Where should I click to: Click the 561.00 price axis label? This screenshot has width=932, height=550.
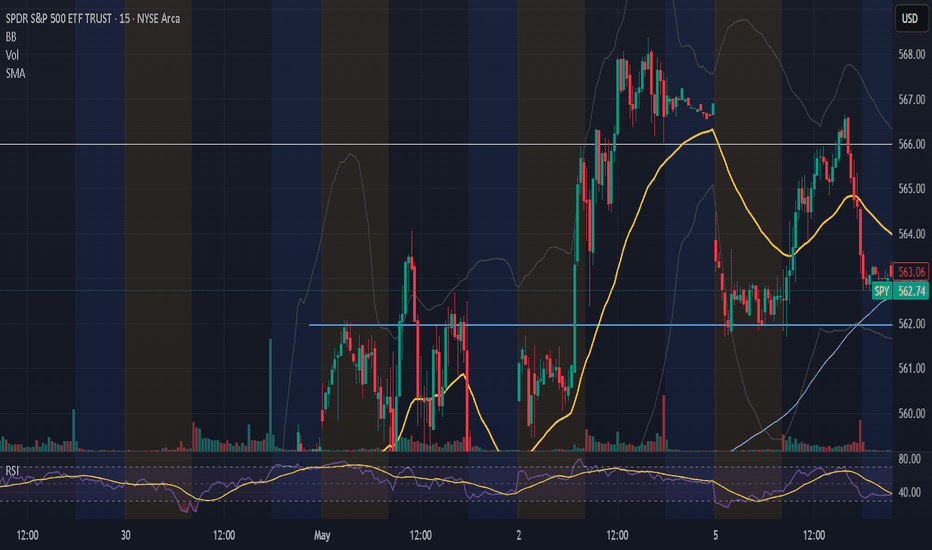911,369
